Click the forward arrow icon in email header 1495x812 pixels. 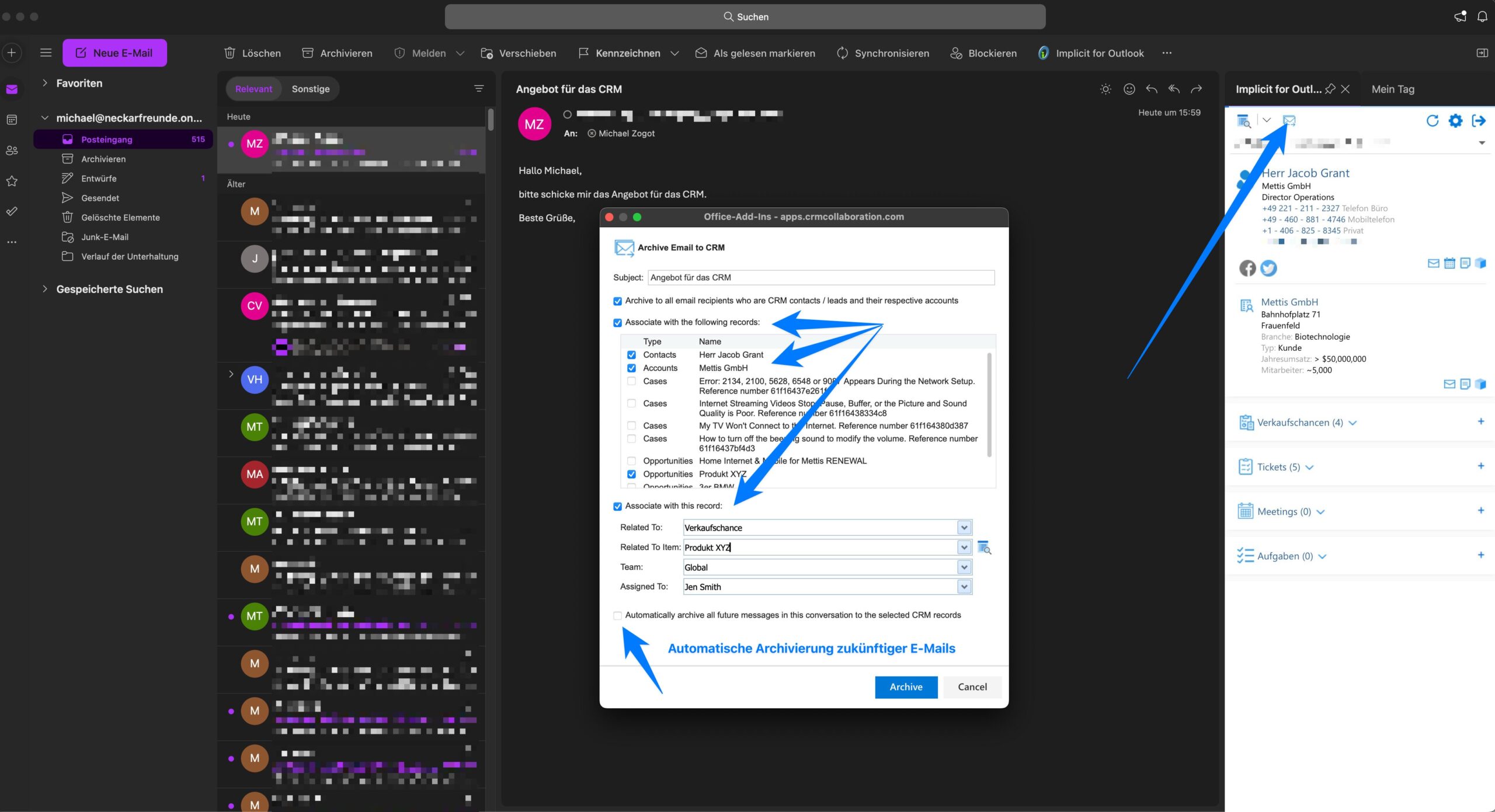(1197, 89)
